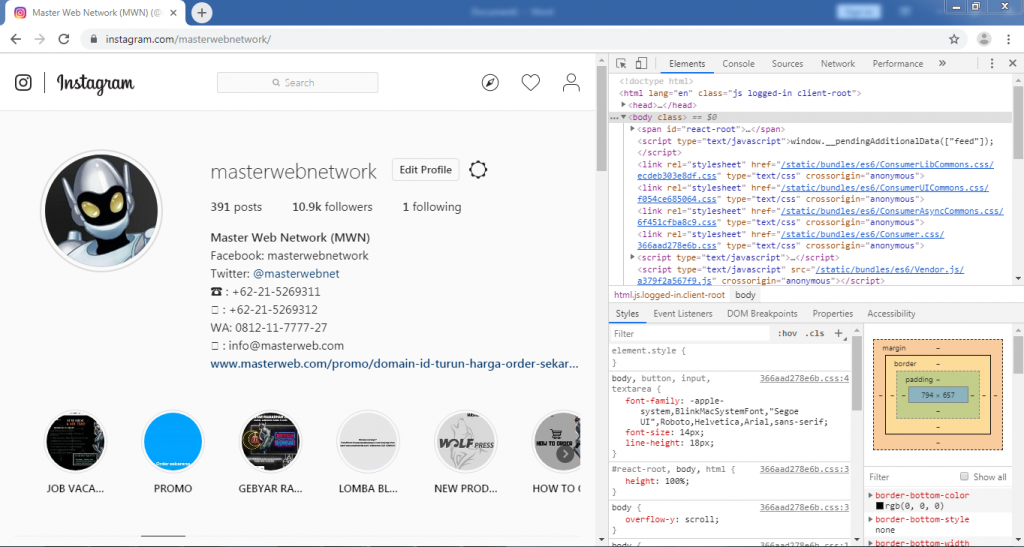This screenshot has height=547, width=1024.
Task: Open the DOM Breakpoints tab
Action: 762,313
